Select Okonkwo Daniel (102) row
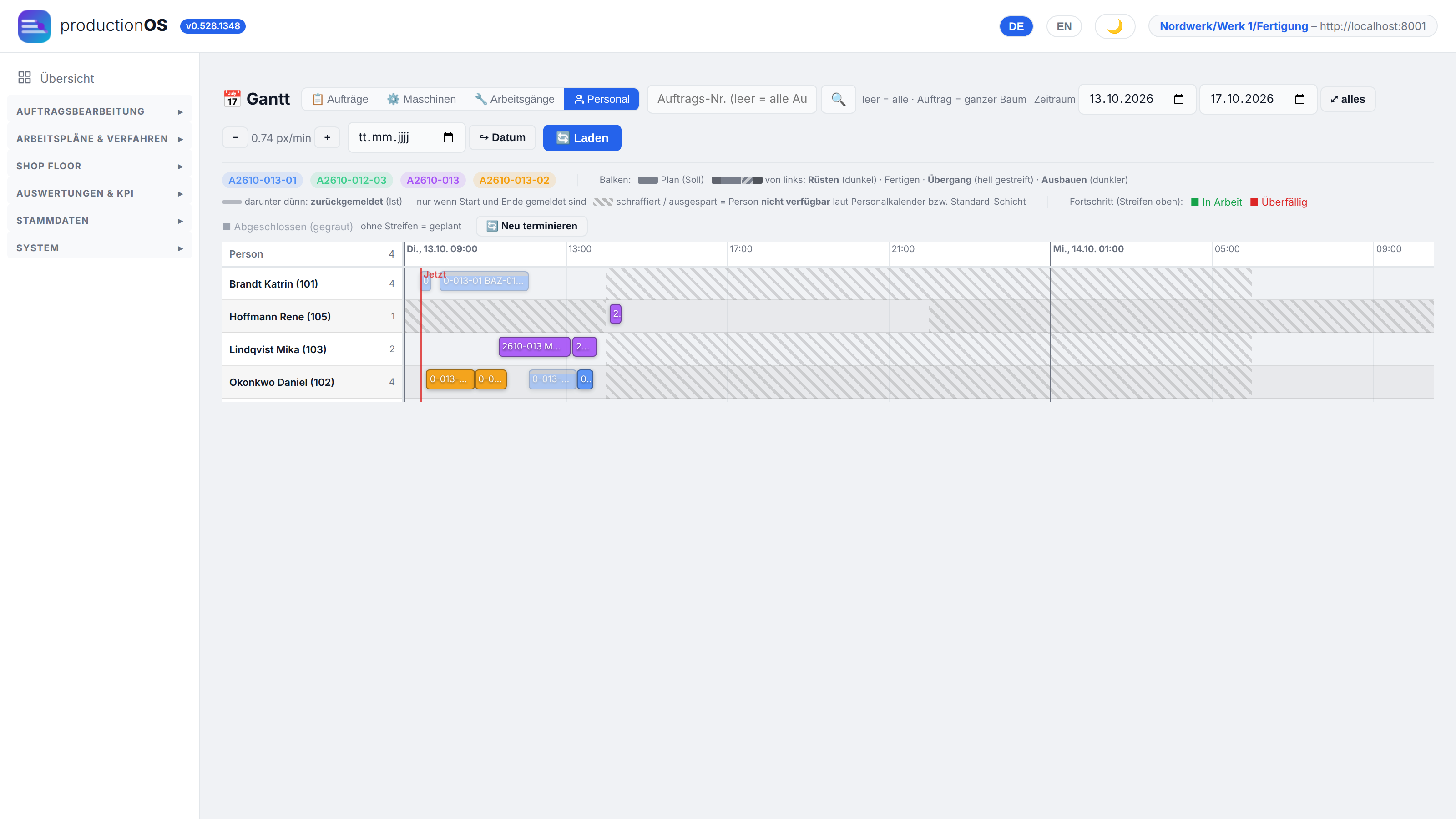Screen dimensions: 1456x819 pos(312,382)
